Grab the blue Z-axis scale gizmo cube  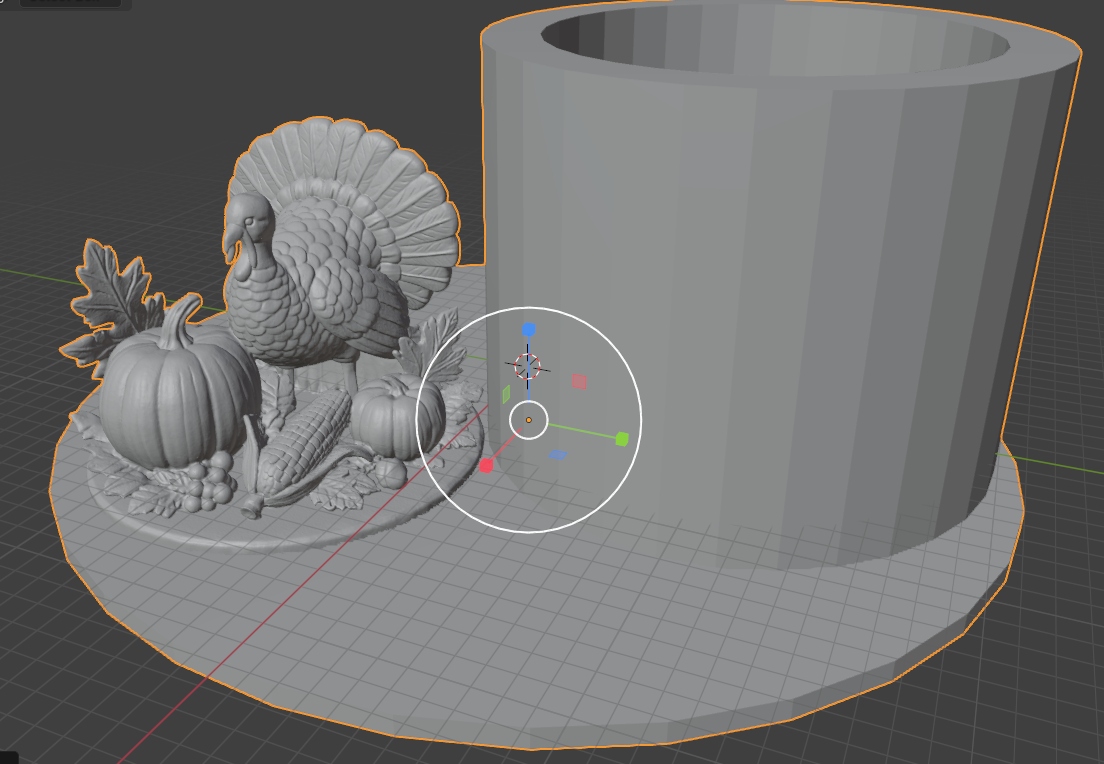[x=529, y=330]
